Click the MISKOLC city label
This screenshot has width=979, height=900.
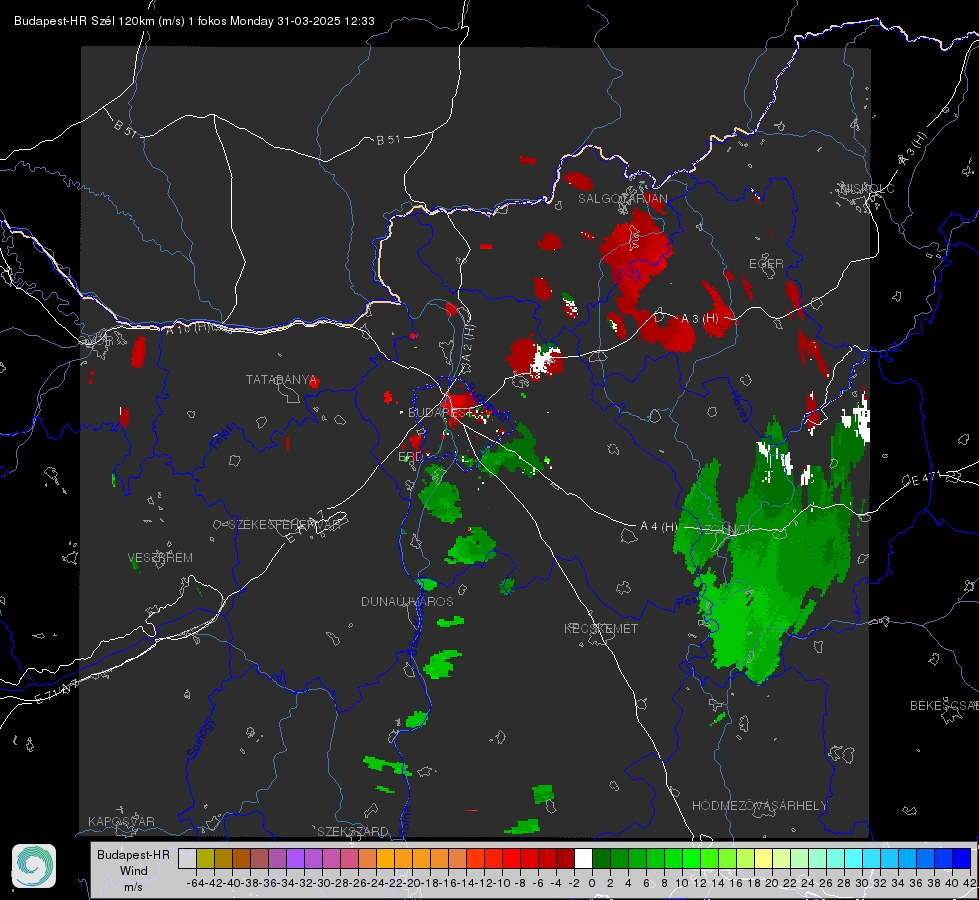(x=867, y=189)
